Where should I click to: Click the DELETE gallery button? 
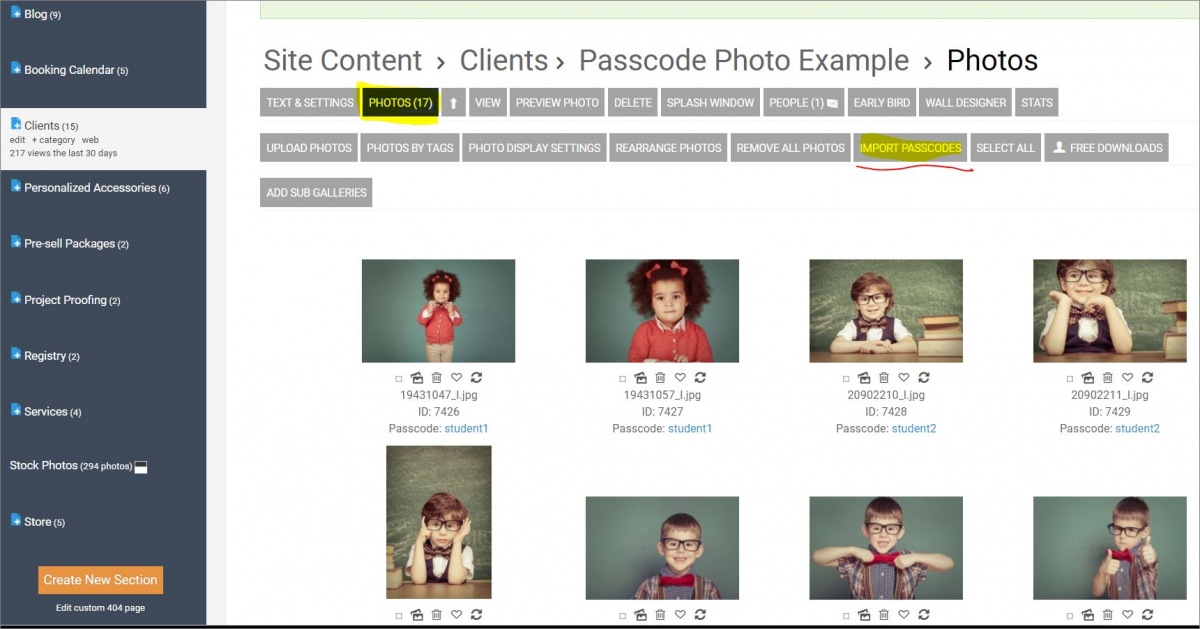[x=633, y=102]
